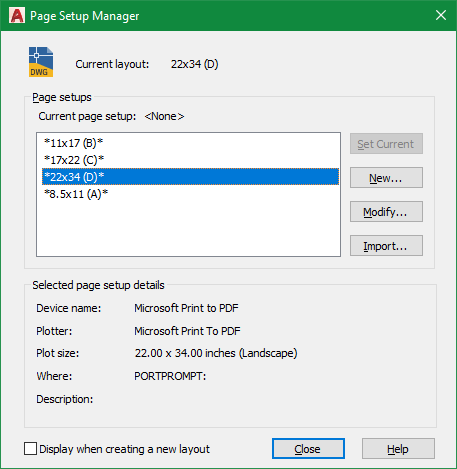The height and width of the screenshot is (469, 457).
Task: Click the DWG file icon
Action: pos(41,62)
